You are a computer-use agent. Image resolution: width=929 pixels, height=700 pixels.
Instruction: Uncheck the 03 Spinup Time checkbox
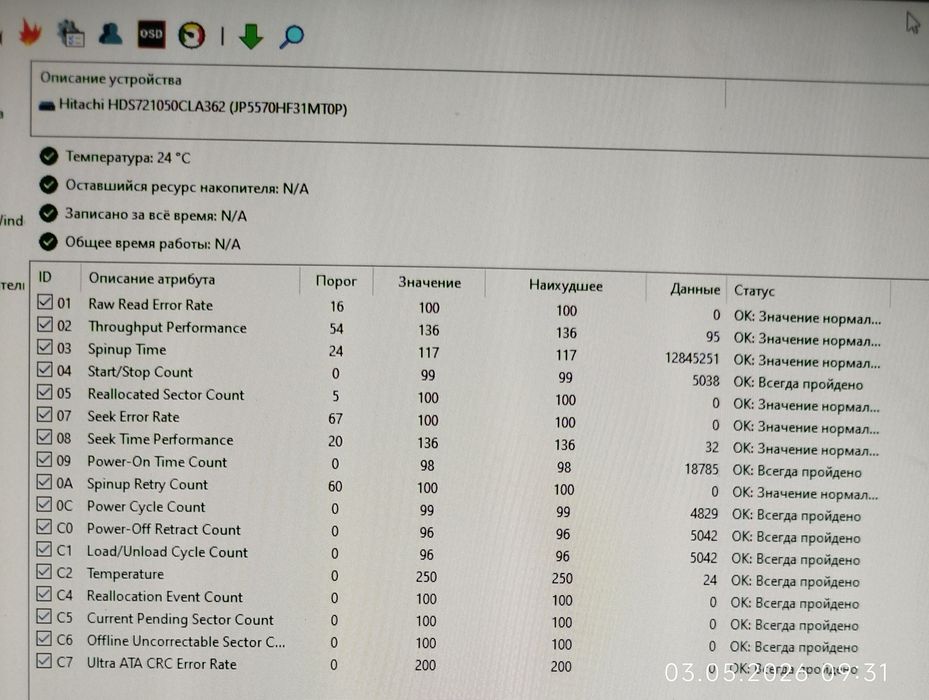pos(44,347)
